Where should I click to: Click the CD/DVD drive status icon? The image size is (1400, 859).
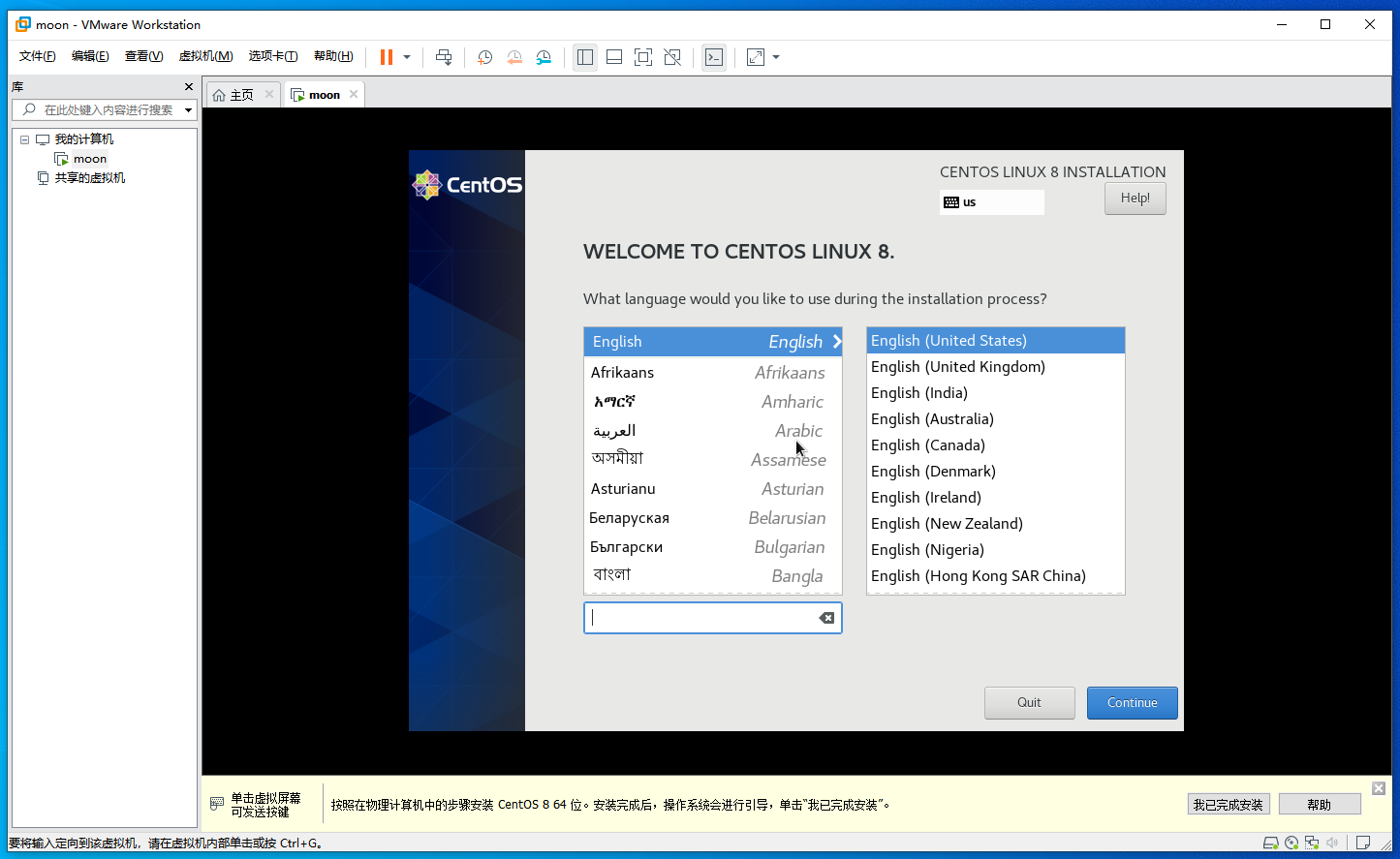[x=1291, y=843]
